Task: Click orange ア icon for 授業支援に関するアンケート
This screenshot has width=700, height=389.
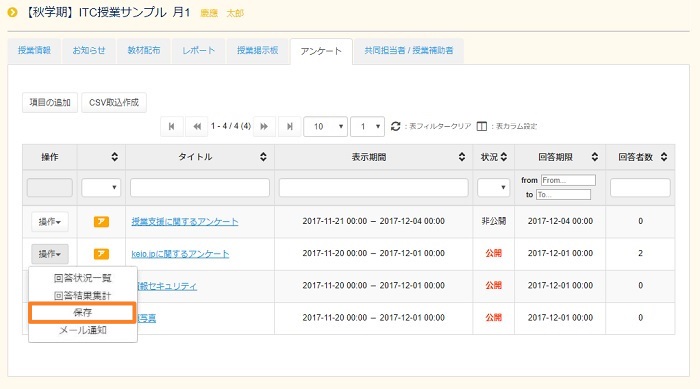Action: point(101,222)
